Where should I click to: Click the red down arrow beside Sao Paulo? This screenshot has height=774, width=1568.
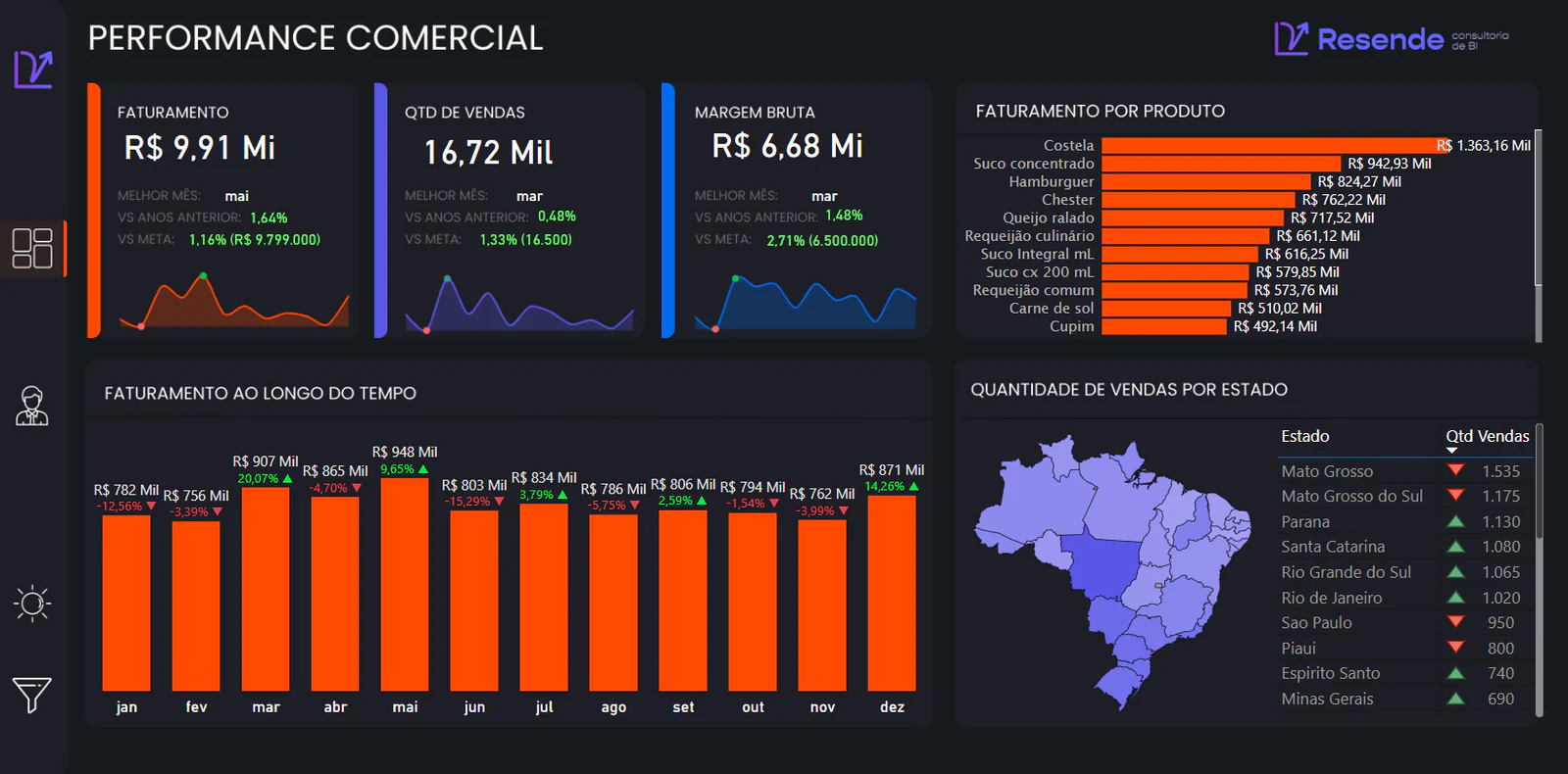pos(1456,621)
